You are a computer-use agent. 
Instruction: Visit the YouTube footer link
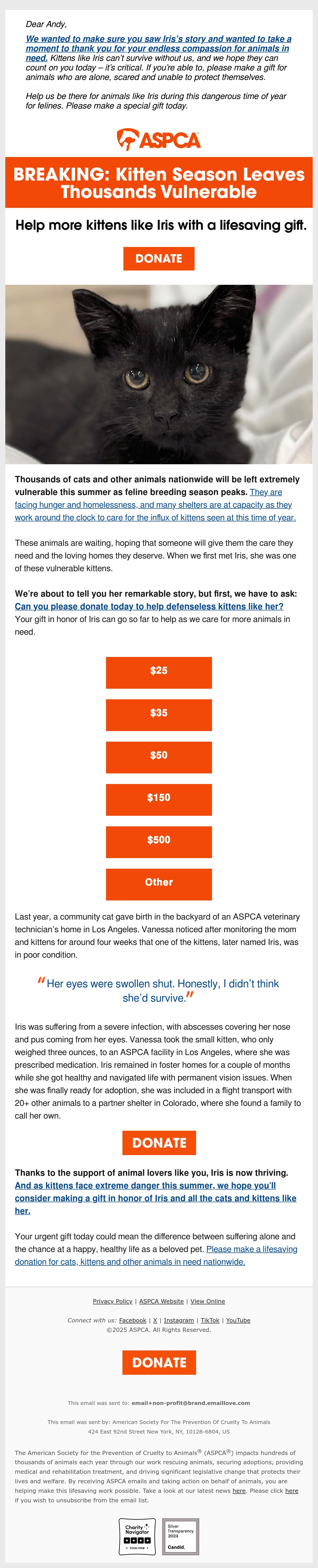(x=238, y=1320)
